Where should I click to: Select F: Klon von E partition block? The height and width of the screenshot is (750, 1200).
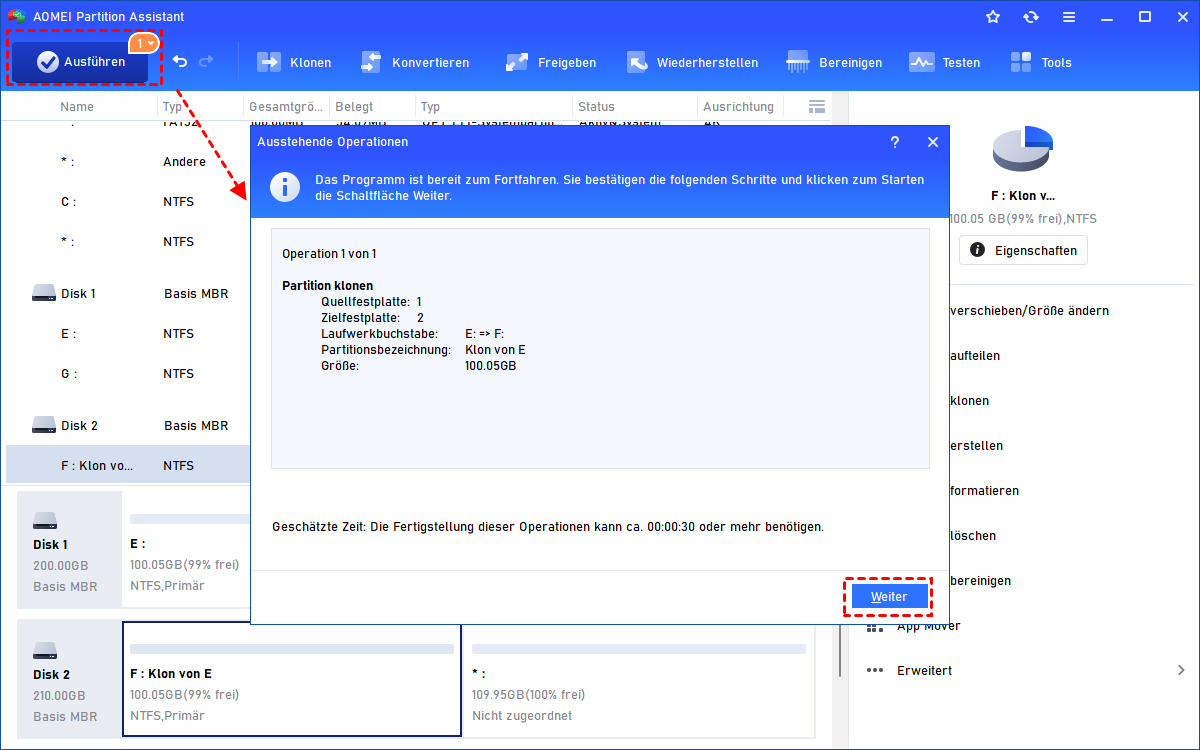(292, 679)
